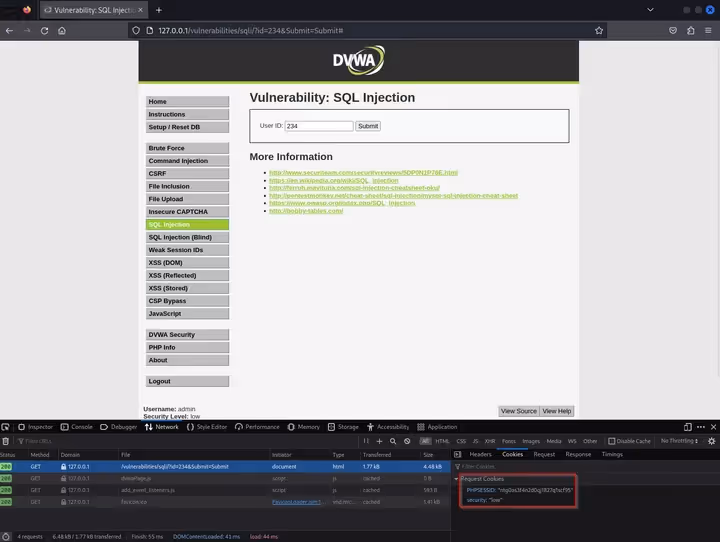Click the View Help button
The height and width of the screenshot is (542, 720).
coord(557,411)
